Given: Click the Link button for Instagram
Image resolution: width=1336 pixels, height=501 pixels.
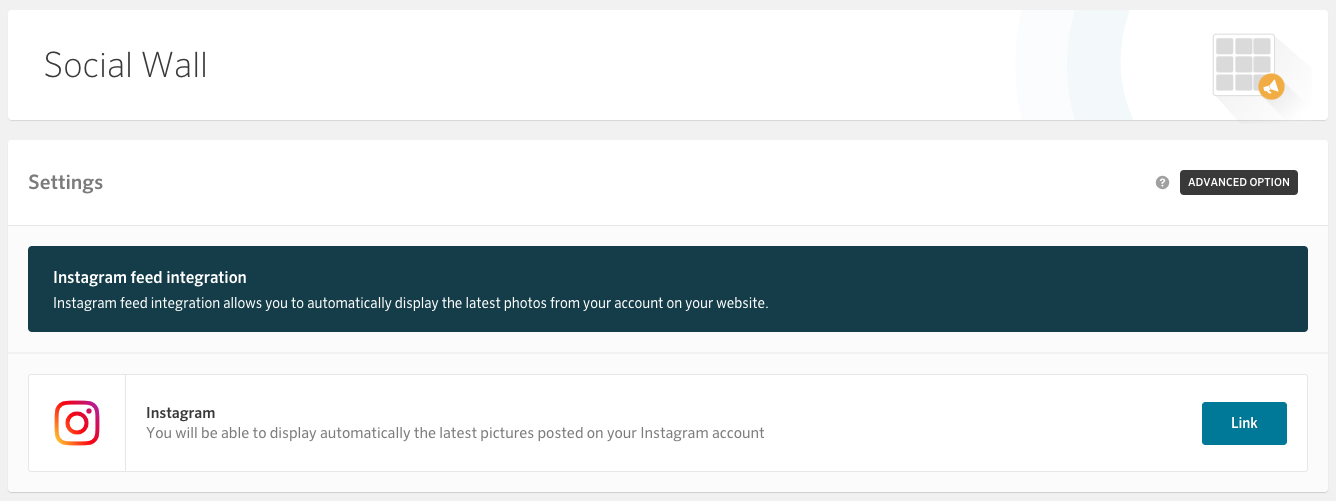Looking at the screenshot, I should click(x=1244, y=423).
